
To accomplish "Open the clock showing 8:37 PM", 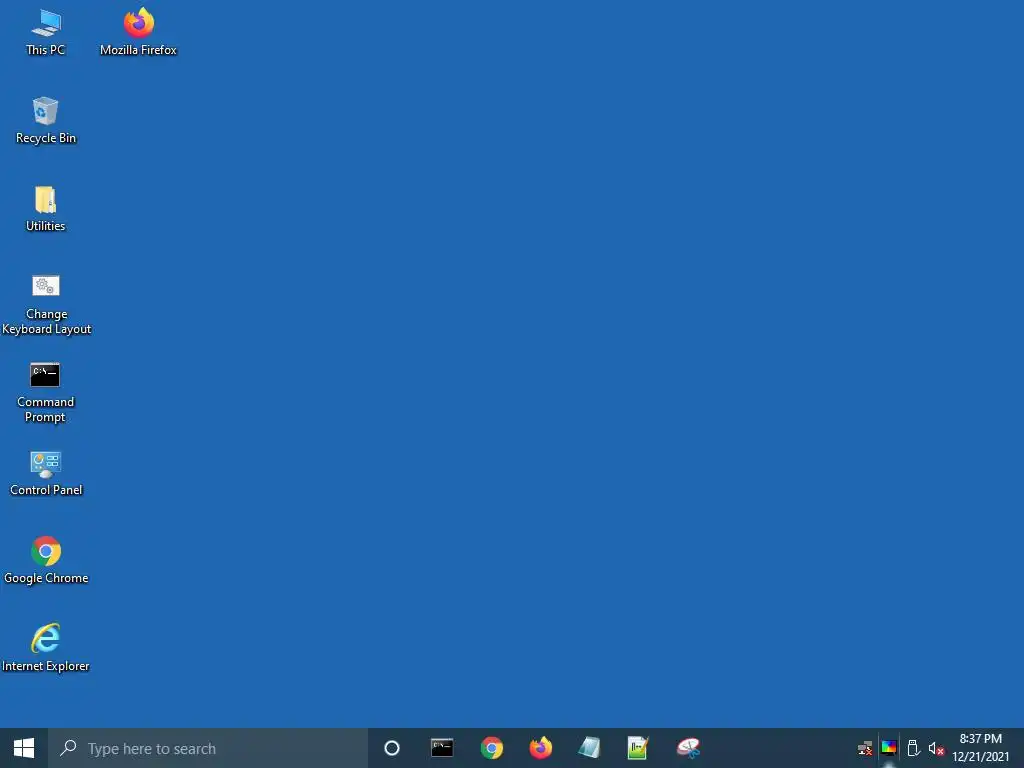I will click(x=980, y=748).
